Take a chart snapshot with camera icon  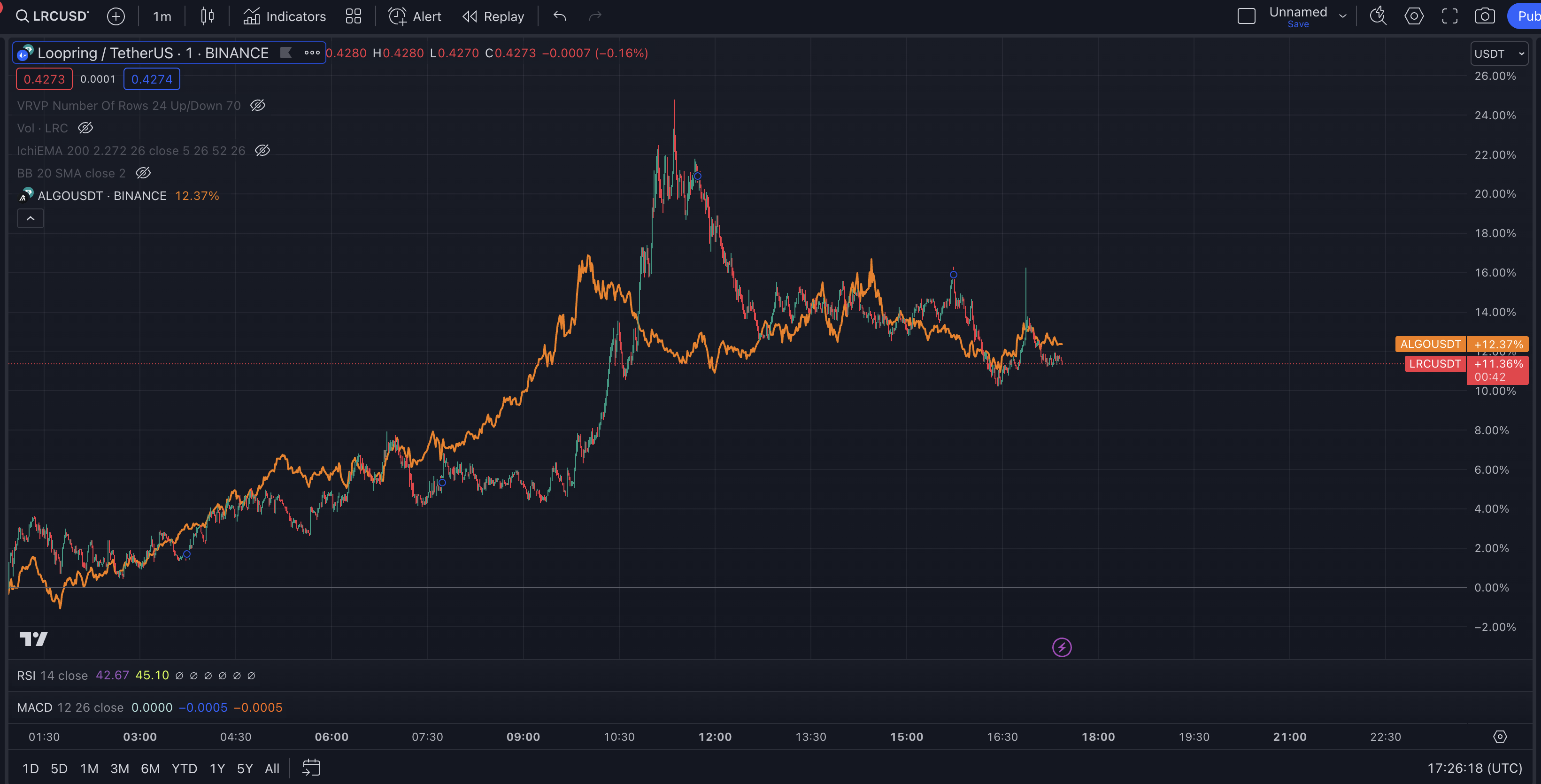tap(1484, 16)
